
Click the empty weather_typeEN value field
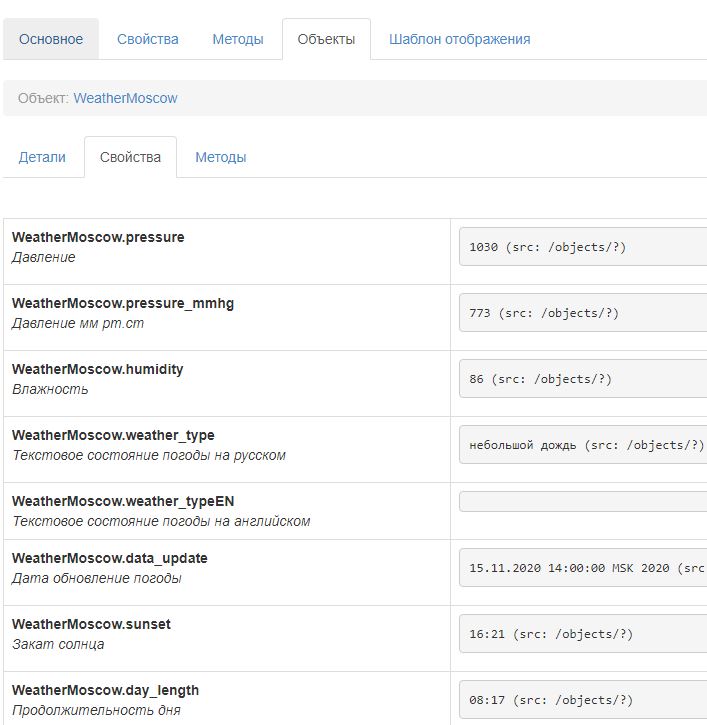pos(582,502)
